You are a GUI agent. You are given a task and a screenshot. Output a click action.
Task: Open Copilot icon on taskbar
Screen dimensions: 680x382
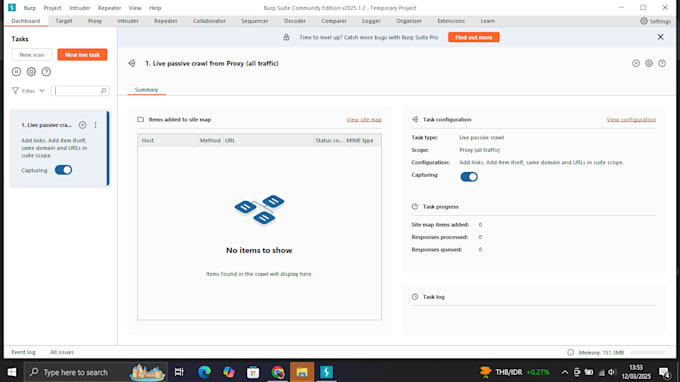[x=229, y=372]
